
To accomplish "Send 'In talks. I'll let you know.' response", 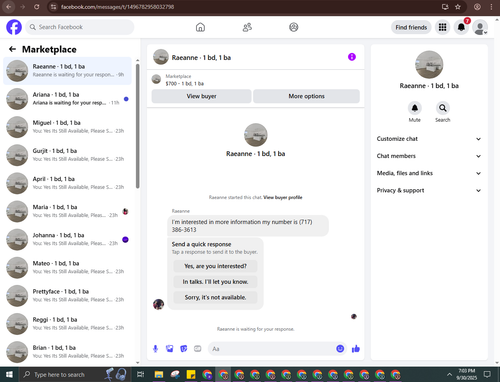I will tap(215, 282).
